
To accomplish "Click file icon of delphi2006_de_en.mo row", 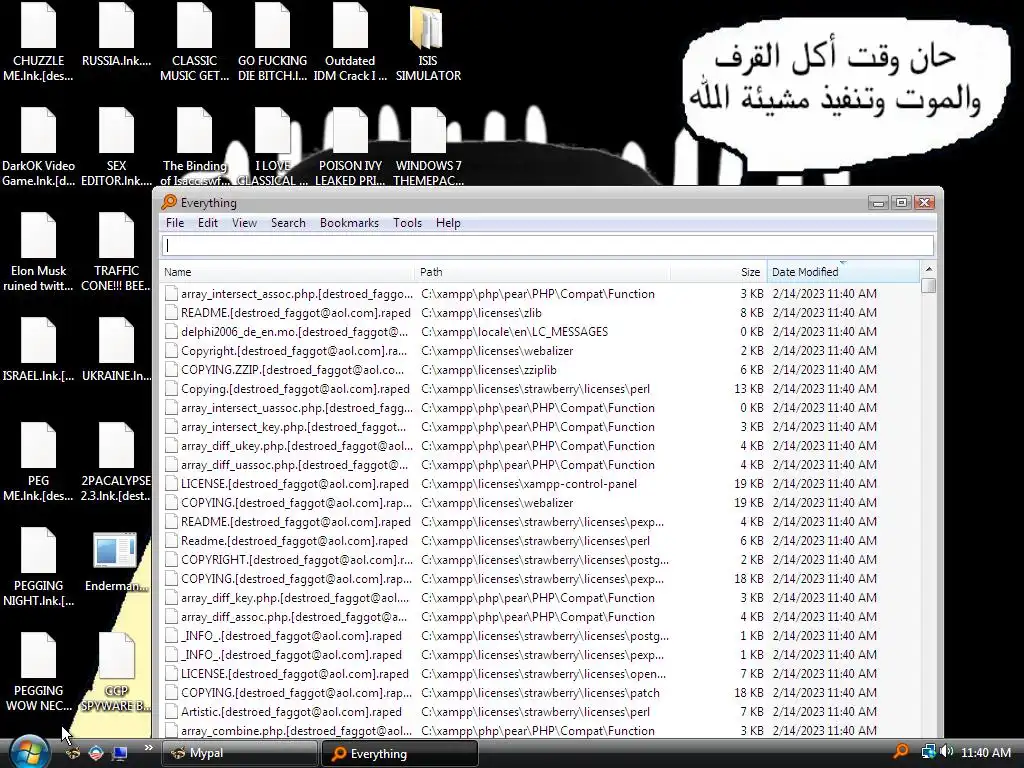I will point(171,332).
